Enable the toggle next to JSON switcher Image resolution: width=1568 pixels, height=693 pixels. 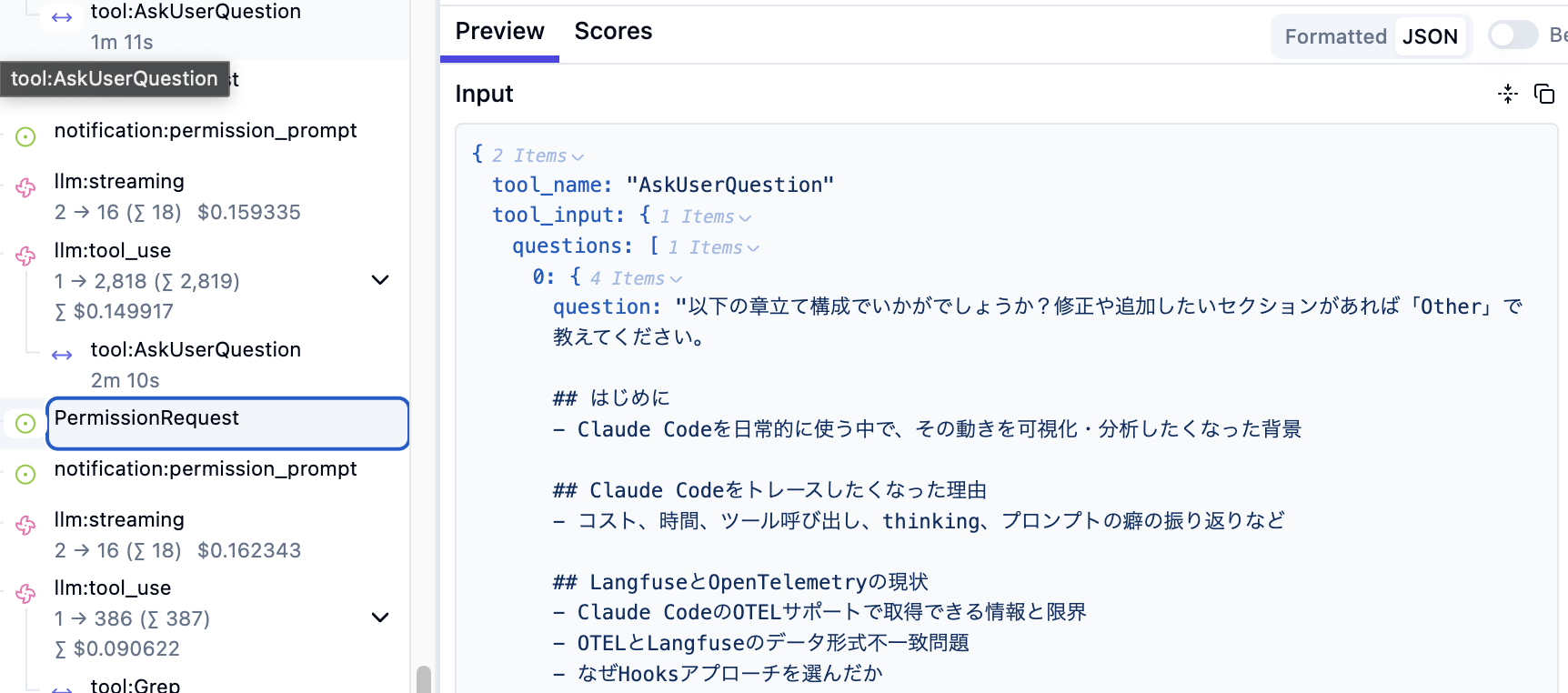(1513, 35)
